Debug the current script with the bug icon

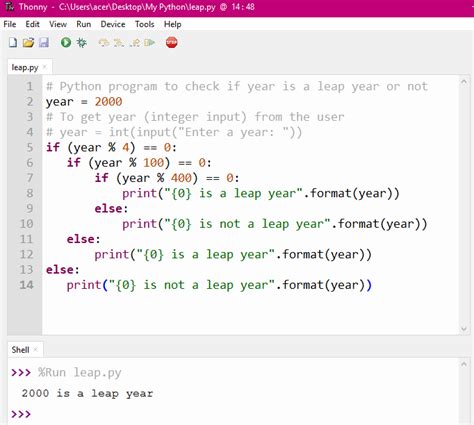pyautogui.click(x=81, y=43)
